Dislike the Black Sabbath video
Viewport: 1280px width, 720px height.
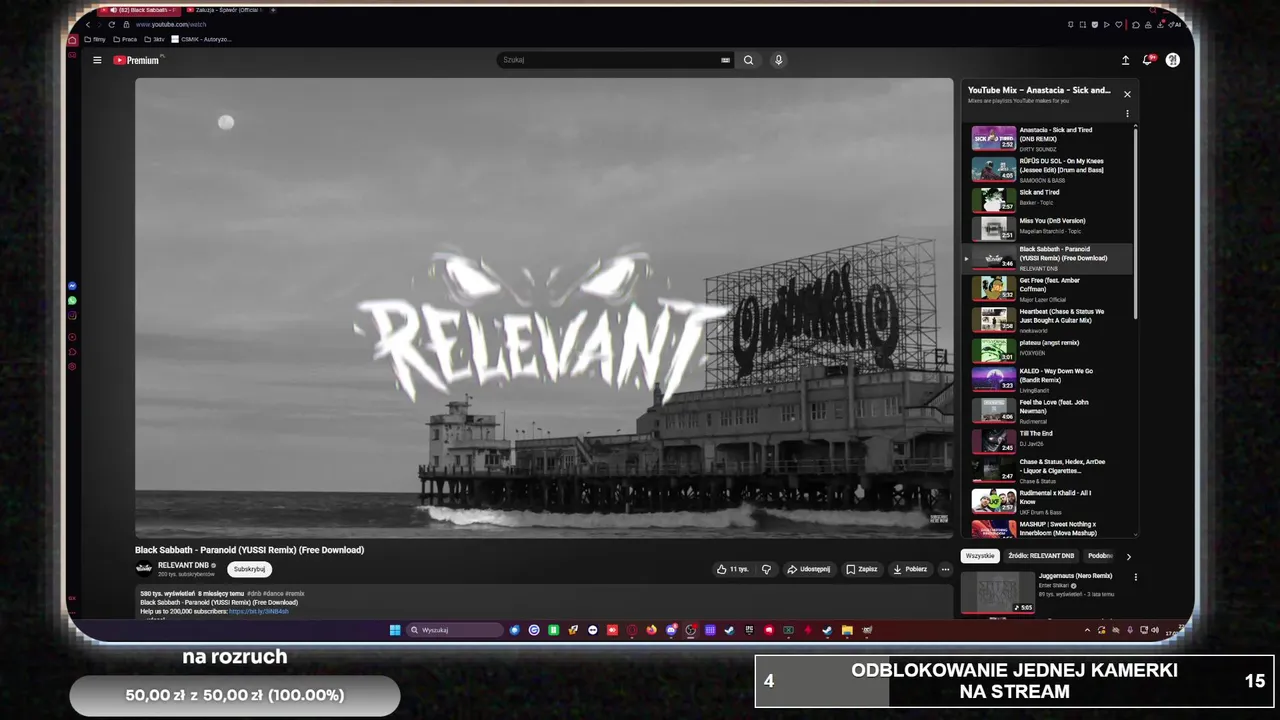(x=767, y=569)
